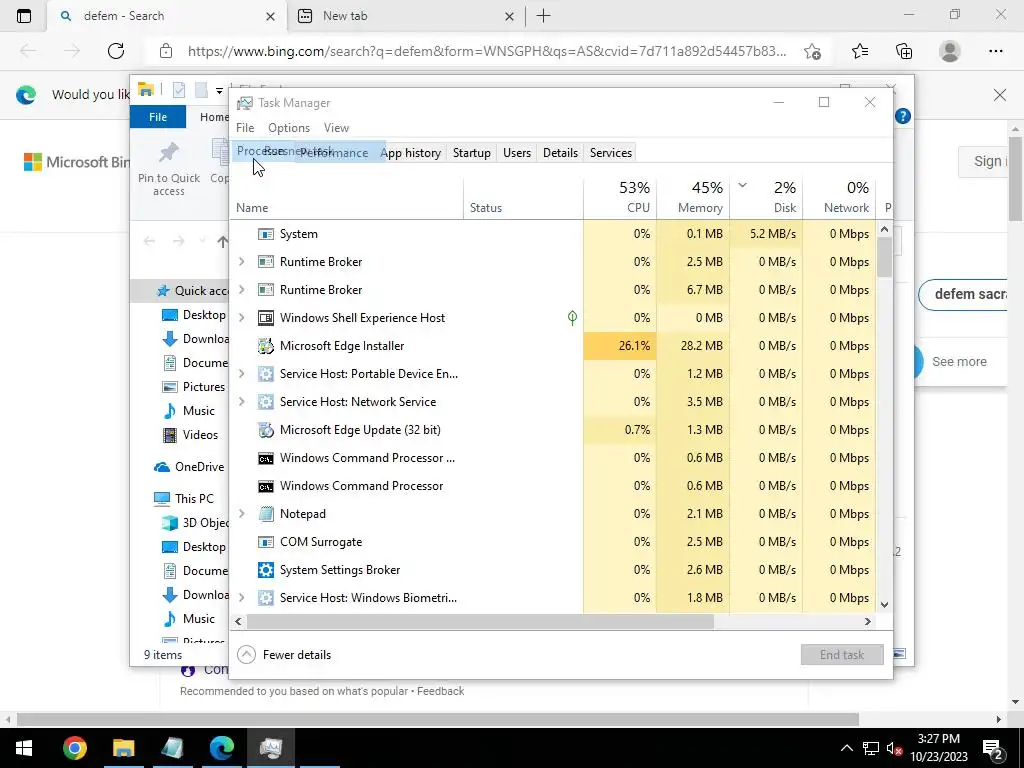Click the Edge address bar URL field

click(487, 51)
